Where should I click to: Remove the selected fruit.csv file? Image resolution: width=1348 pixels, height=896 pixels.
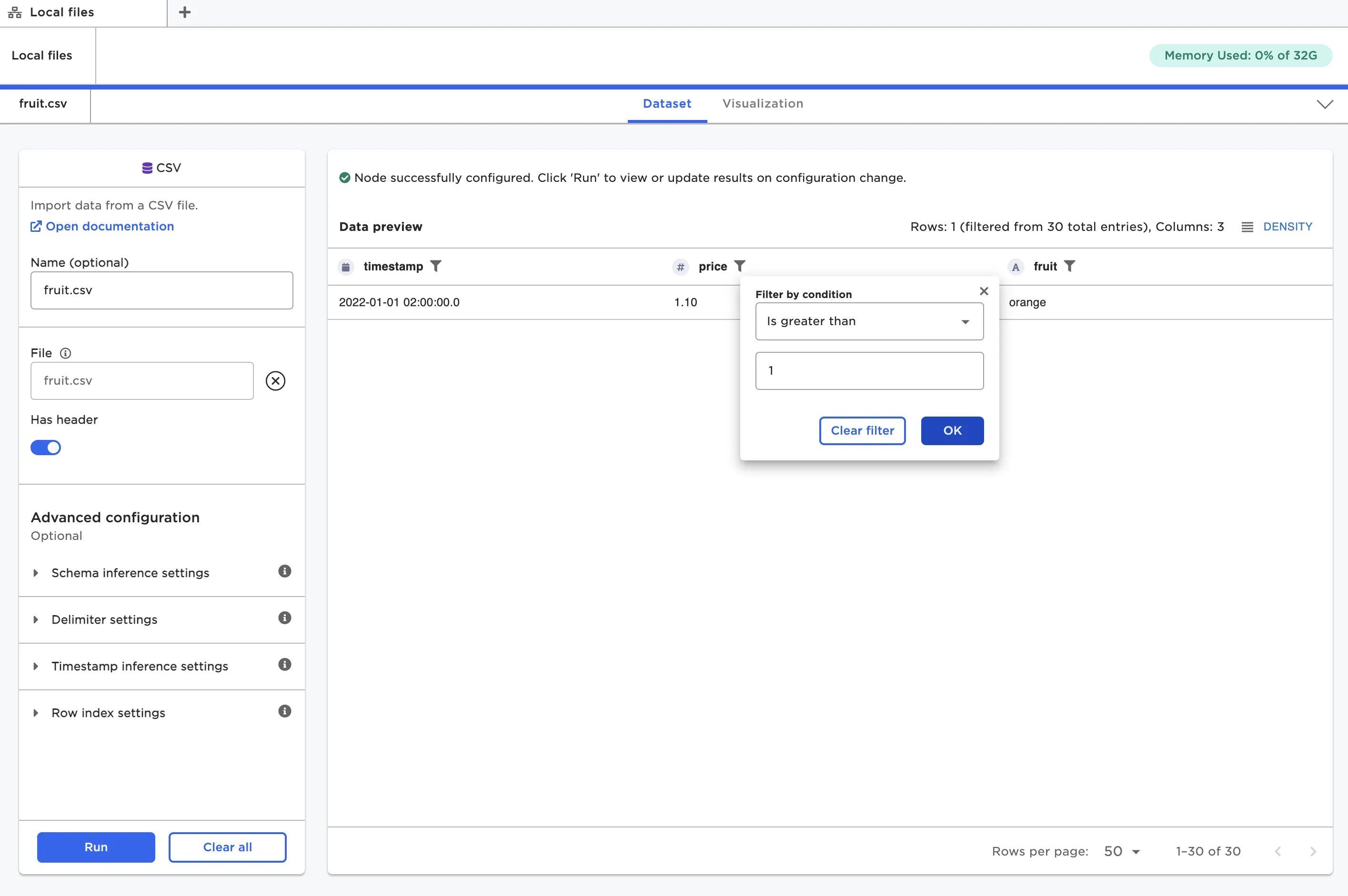click(x=275, y=380)
